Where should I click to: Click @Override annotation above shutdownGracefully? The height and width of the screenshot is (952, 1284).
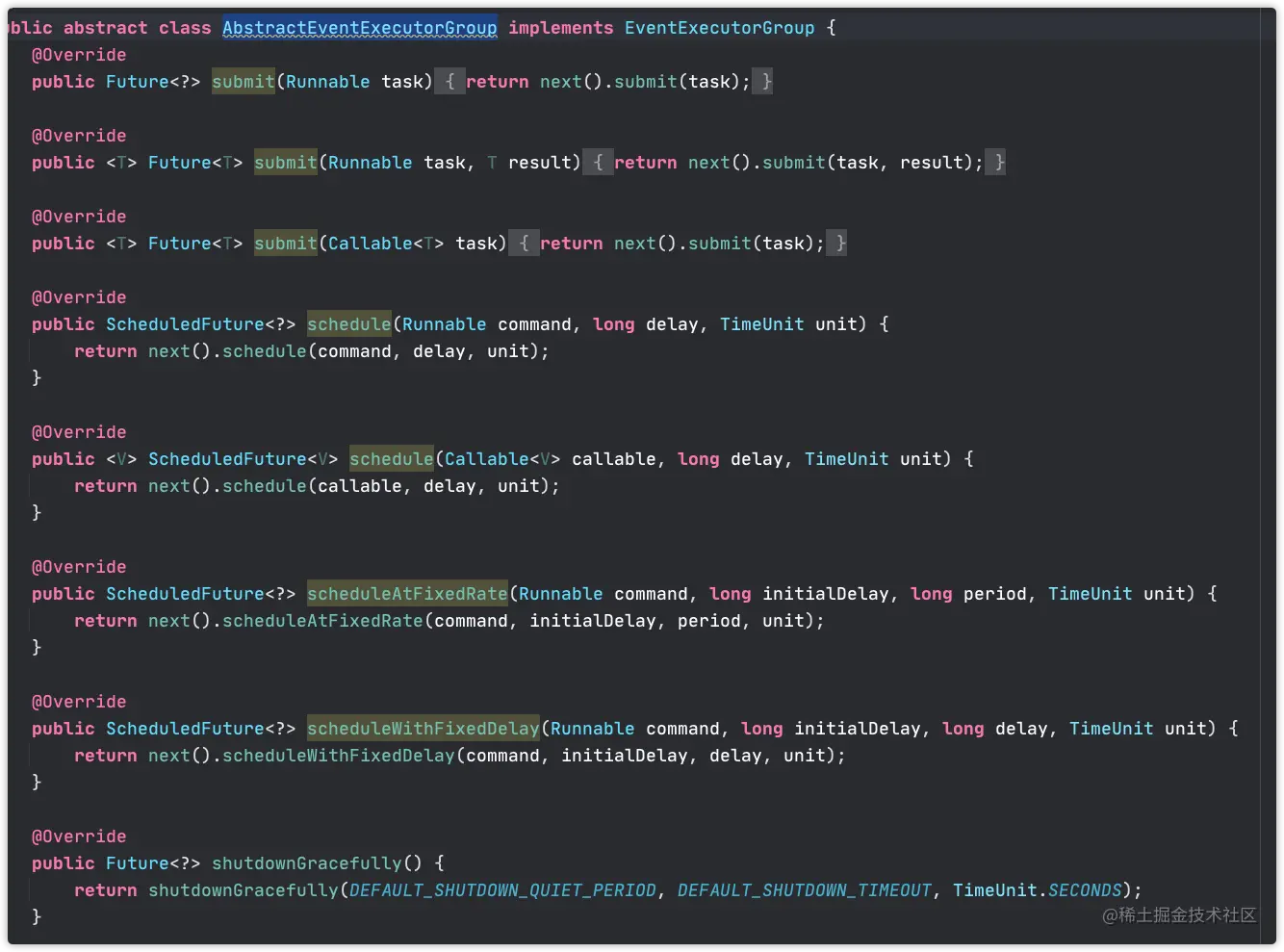(79, 836)
